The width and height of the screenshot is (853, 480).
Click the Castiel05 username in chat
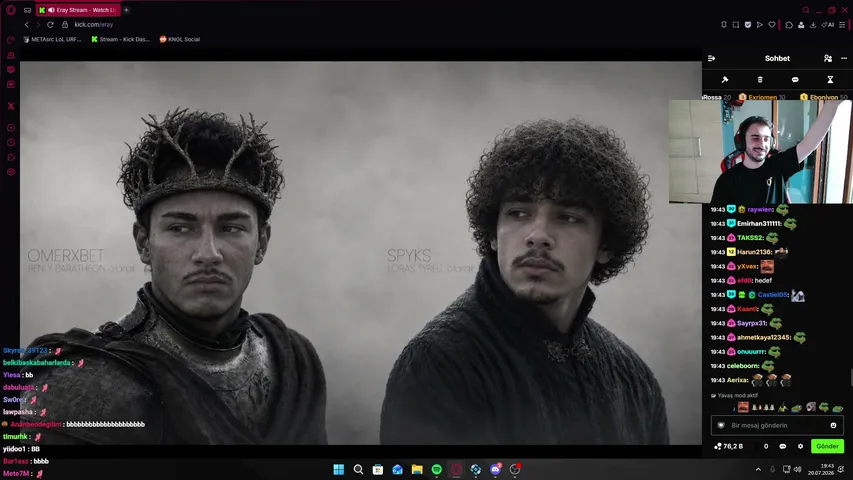click(x=773, y=294)
